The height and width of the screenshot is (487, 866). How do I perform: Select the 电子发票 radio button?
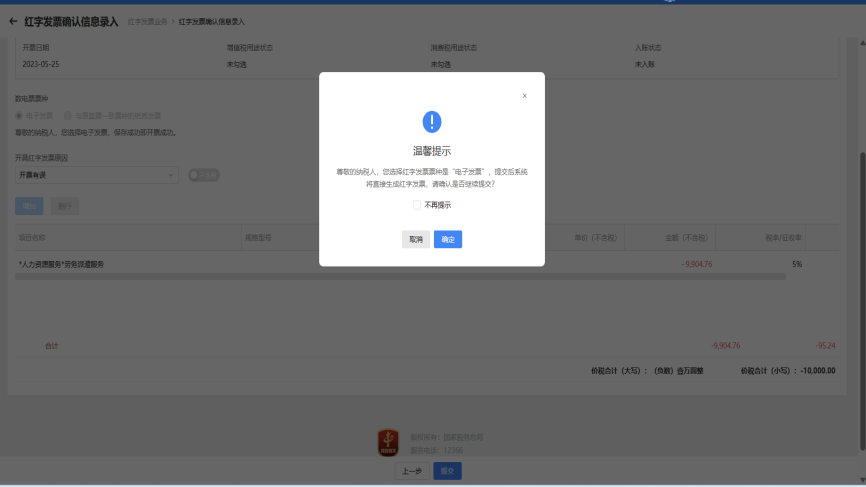19,115
